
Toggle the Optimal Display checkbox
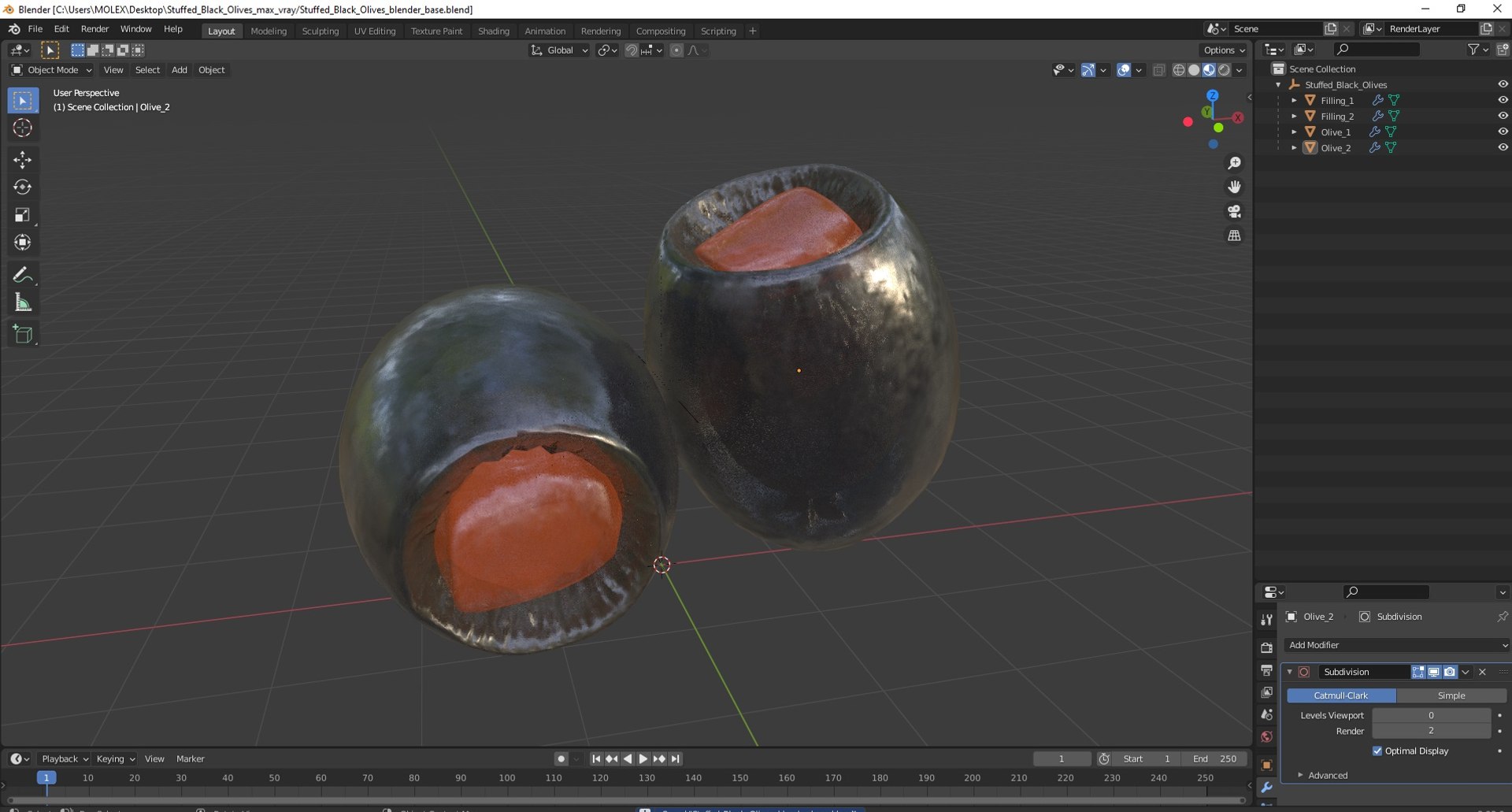[x=1377, y=751]
